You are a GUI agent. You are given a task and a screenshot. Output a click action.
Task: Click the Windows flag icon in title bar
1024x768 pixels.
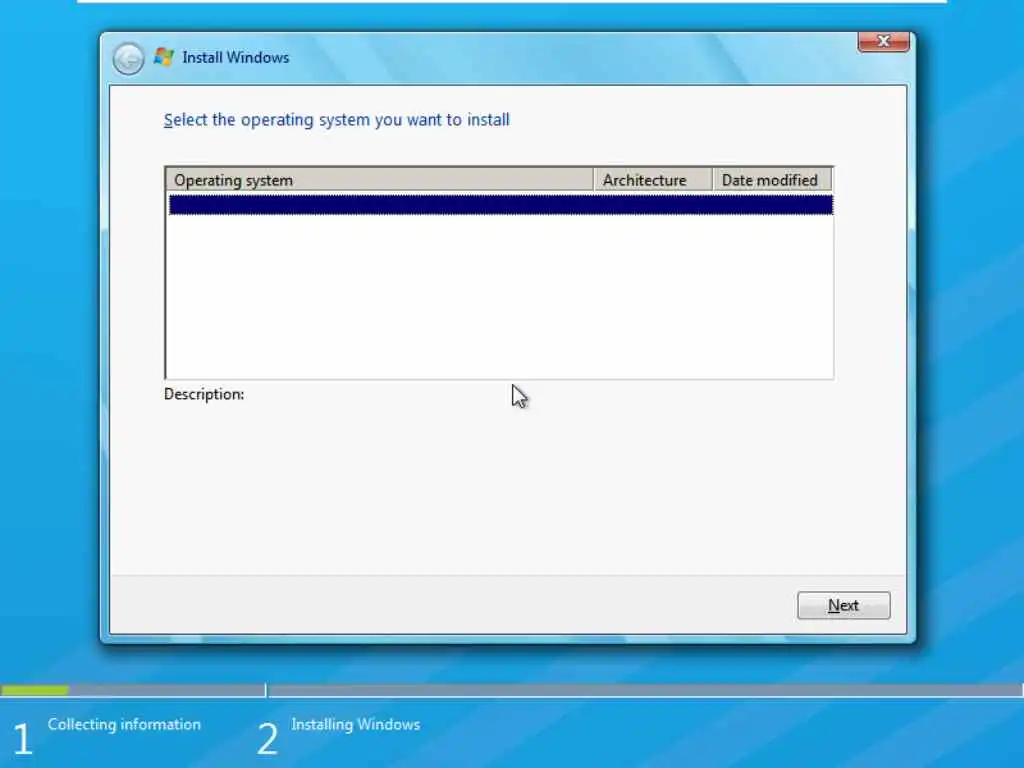click(x=163, y=57)
